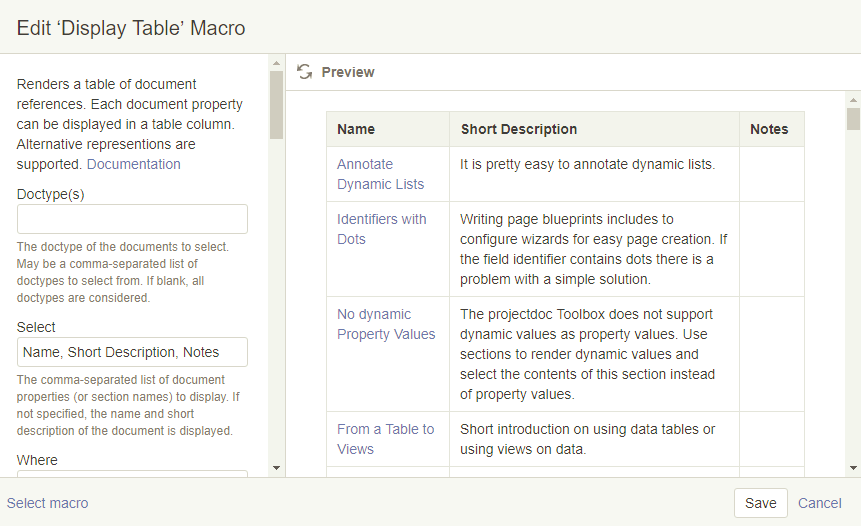This screenshot has height=526, width=861.
Task: Click Select macro at bottom left
Action: click(48, 503)
